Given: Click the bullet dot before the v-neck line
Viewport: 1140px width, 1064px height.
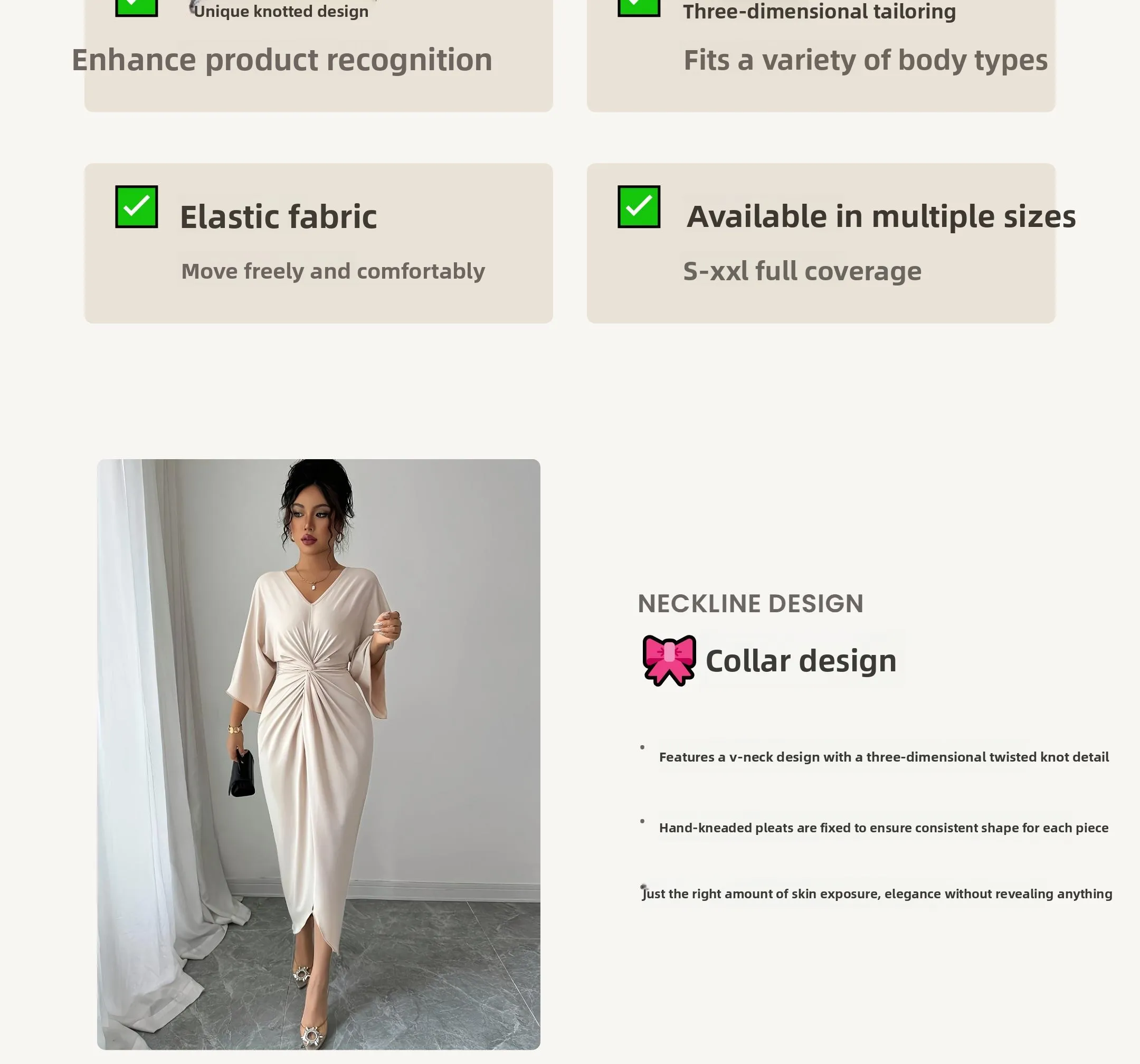Looking at the screenshot, I should pos(642,747).
